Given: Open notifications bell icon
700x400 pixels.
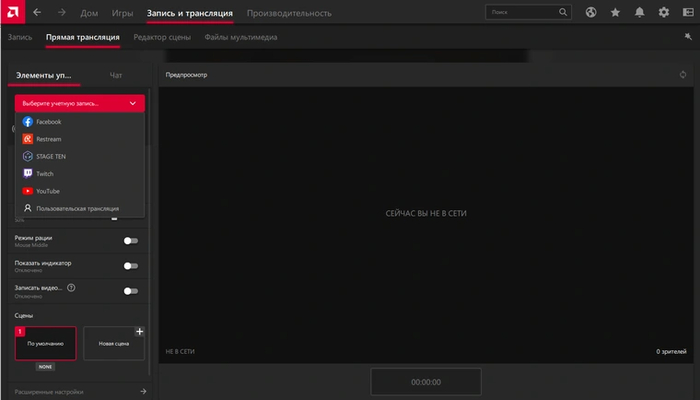Looking at the screenshot, I should (639, 12).
